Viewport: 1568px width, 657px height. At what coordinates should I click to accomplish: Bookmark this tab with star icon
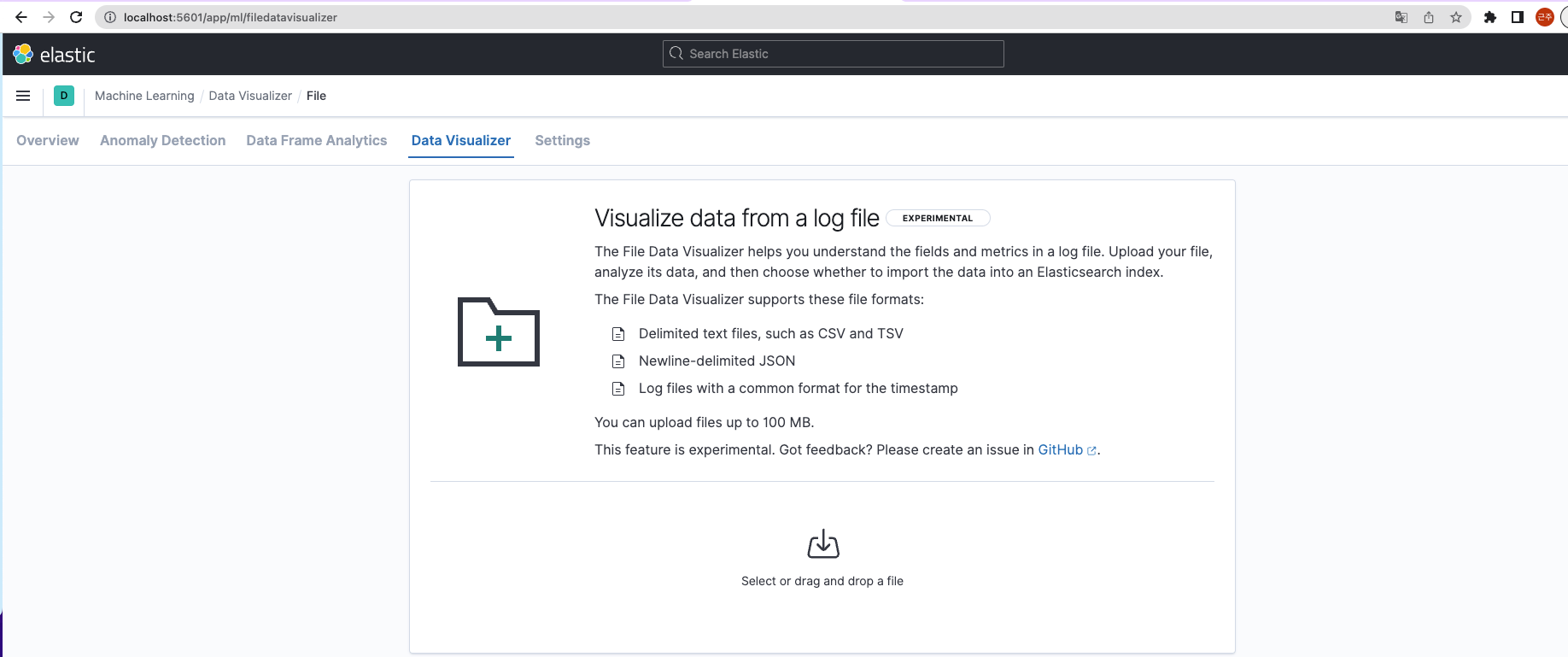1456,17
